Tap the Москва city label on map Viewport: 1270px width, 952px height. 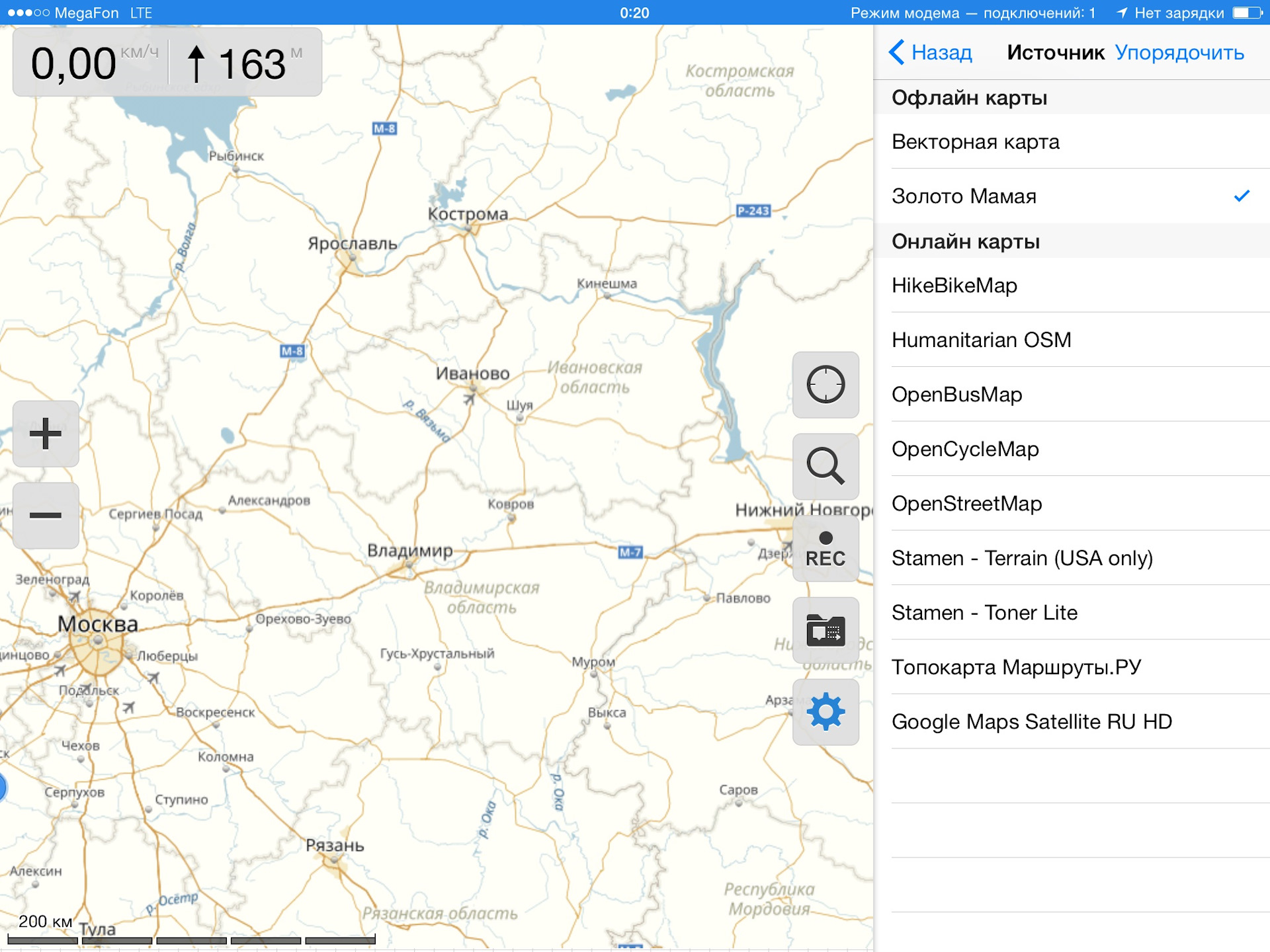[98, 623]
